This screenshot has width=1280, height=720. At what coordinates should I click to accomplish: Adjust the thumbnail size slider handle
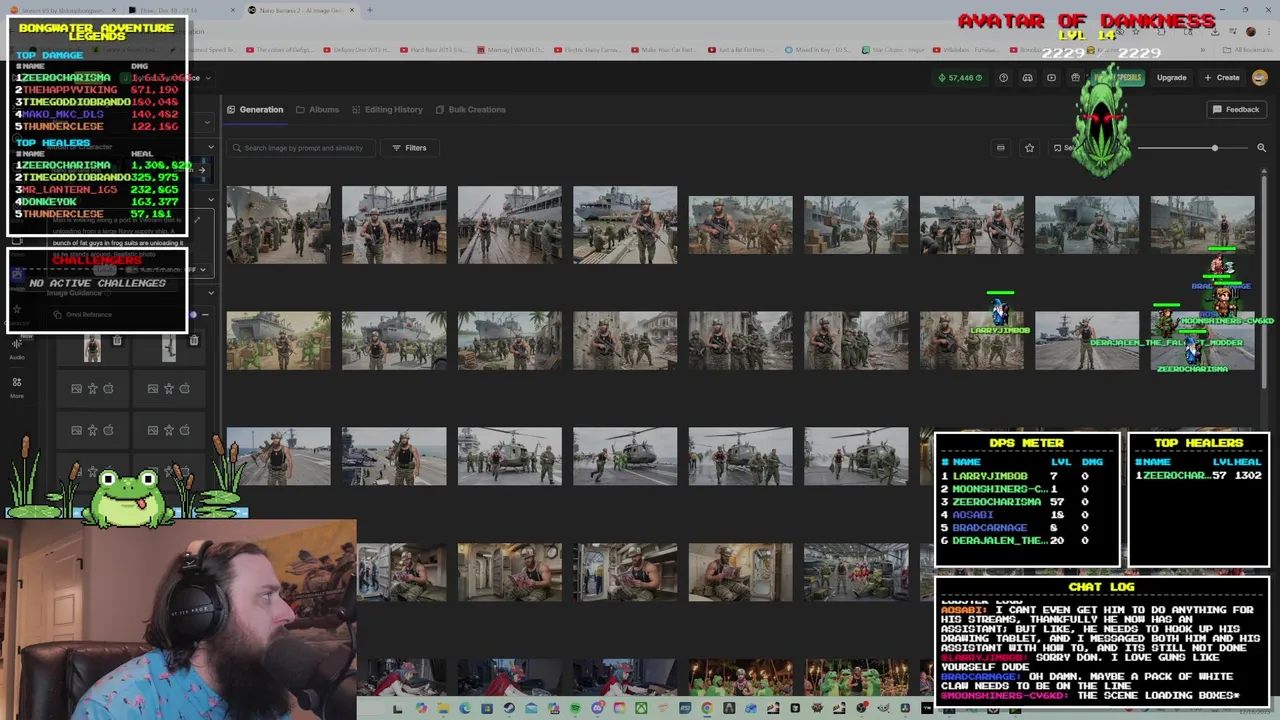click(x=1215, y=148)
